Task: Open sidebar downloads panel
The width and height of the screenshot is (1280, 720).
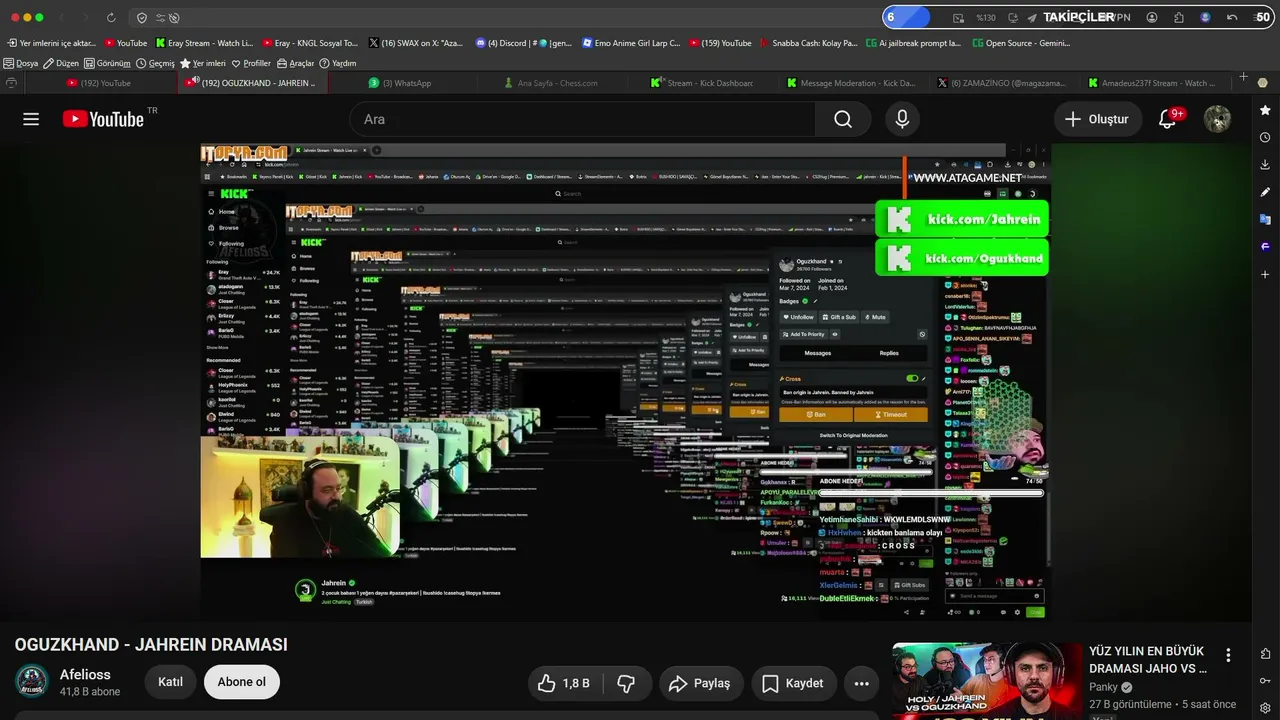Action: (1265, 164)
